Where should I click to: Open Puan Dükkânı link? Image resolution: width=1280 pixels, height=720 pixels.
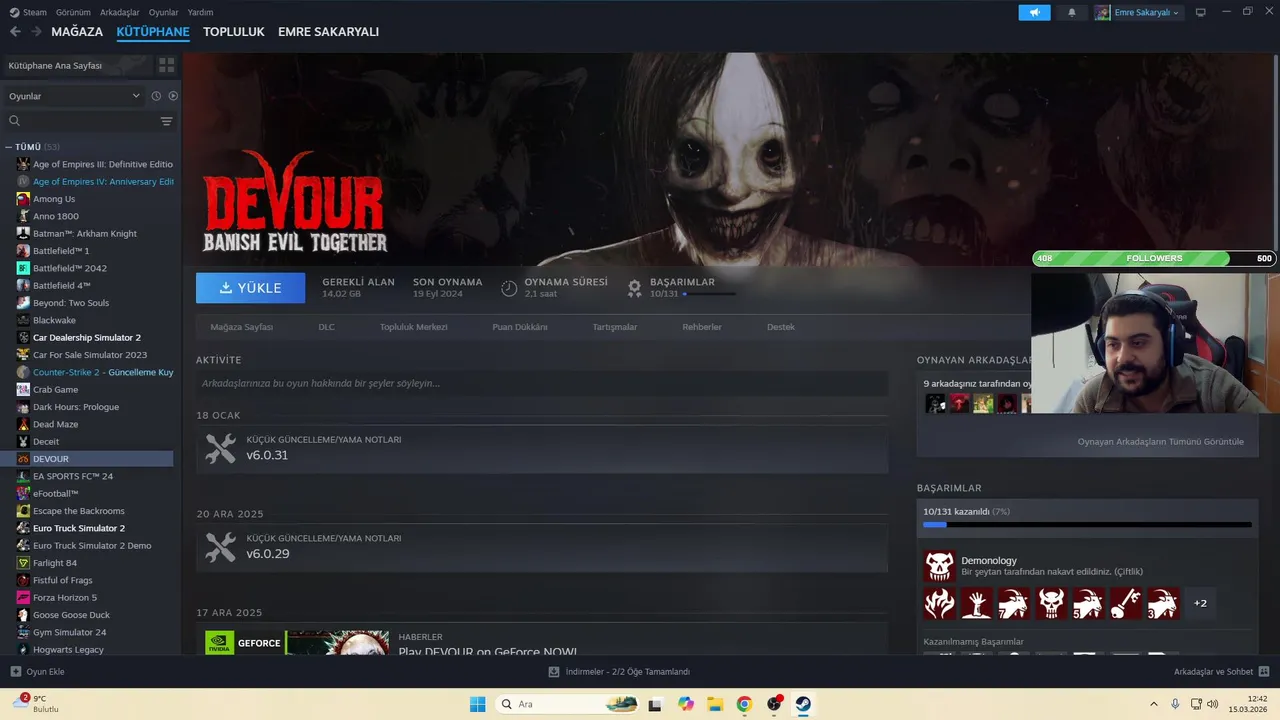click(520, 327)
